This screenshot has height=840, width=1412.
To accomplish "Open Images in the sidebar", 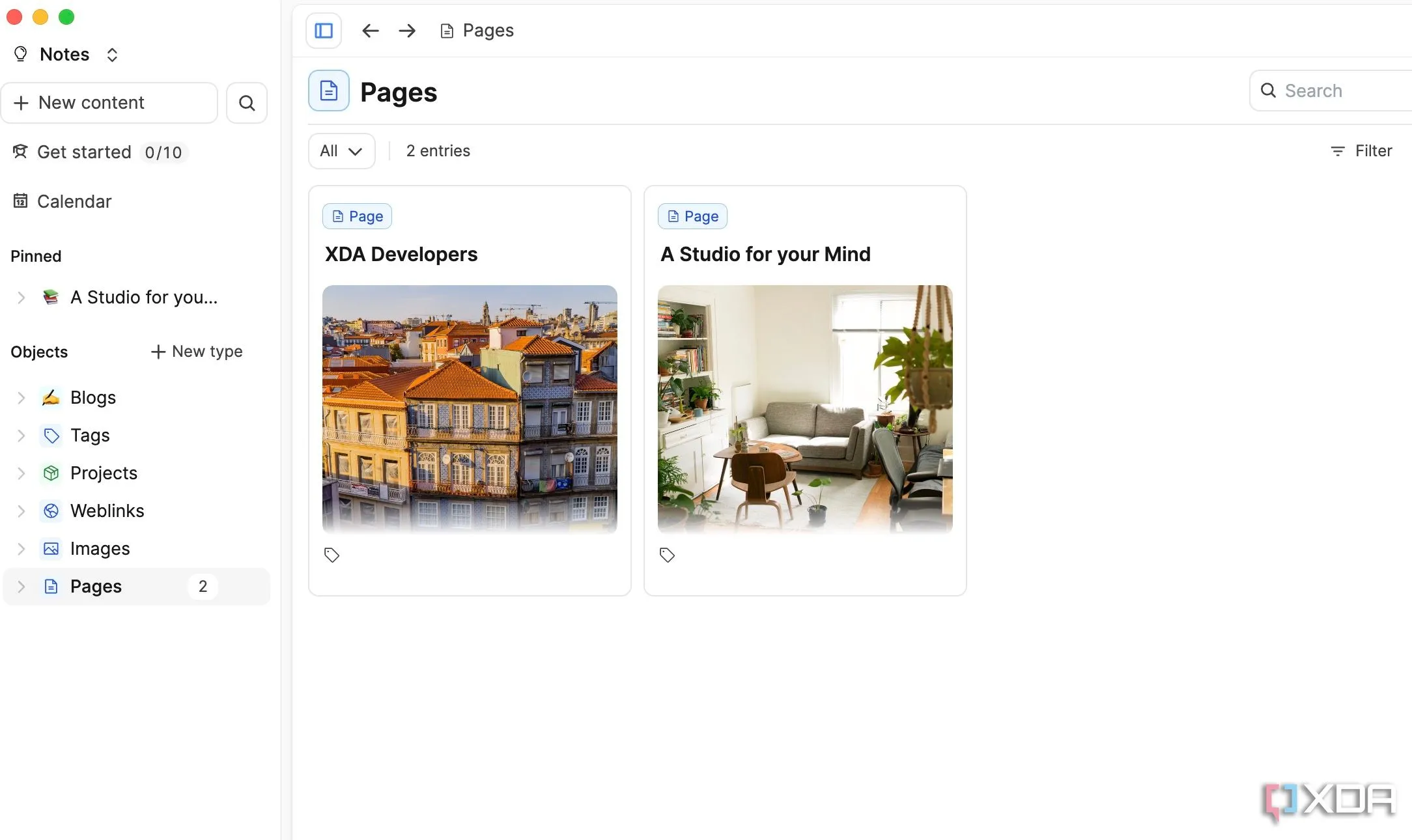I will tap(100, 548).
